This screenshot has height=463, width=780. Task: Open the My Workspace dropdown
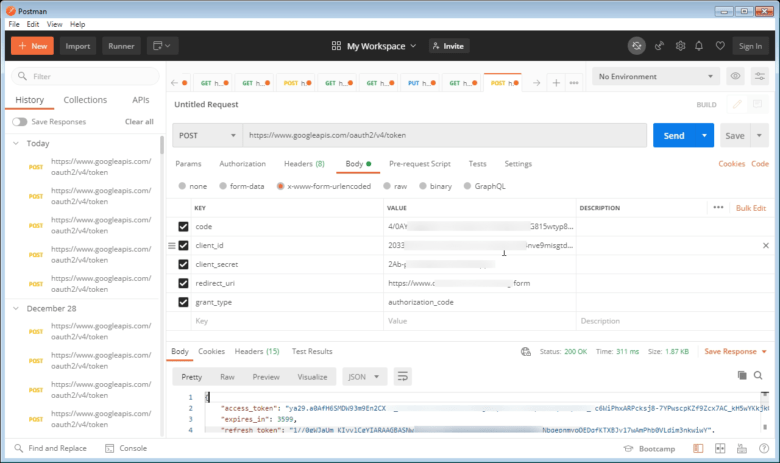374,46
